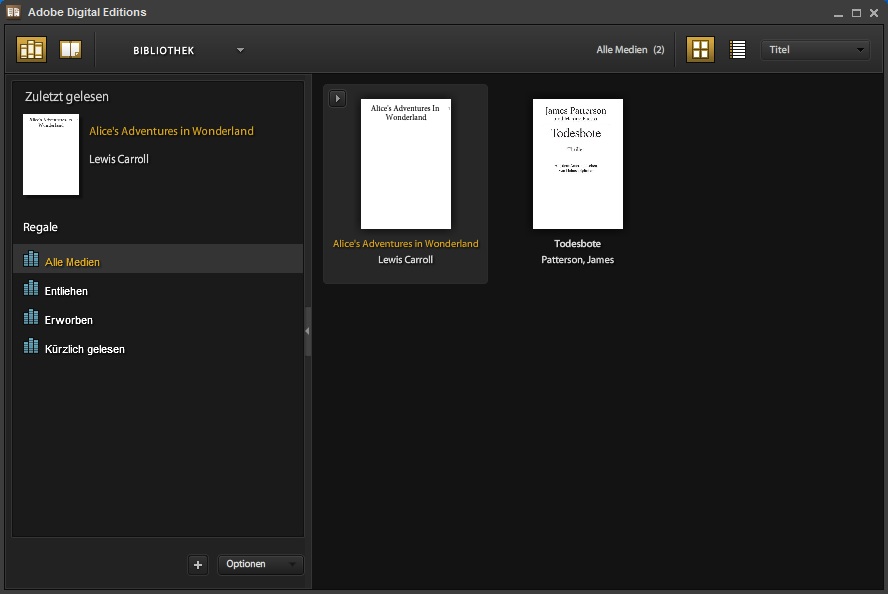
Task: Open the last read Alice cover thumbnail
Action: click(51, 155)
